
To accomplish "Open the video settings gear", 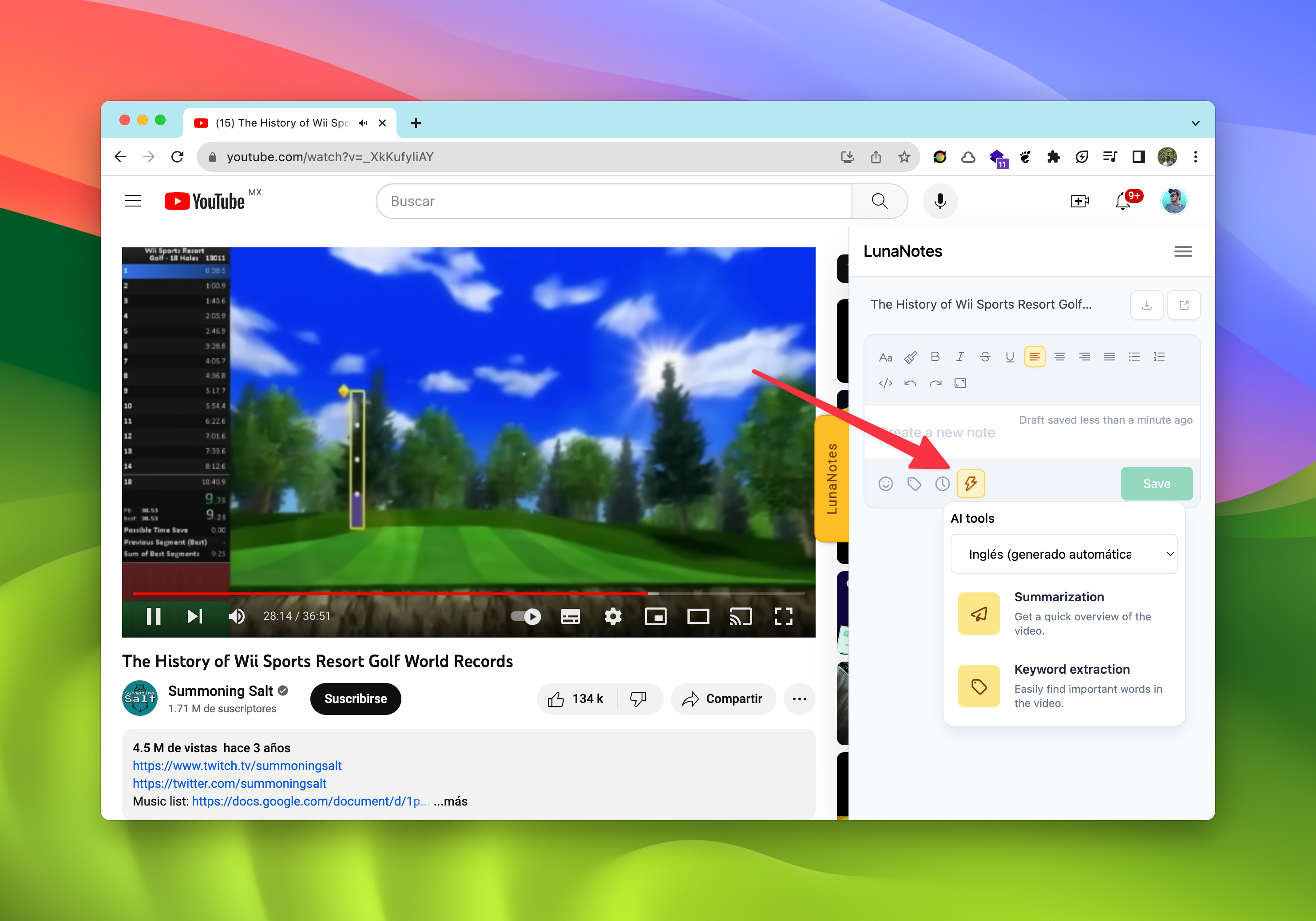I will tap(613, 616).
